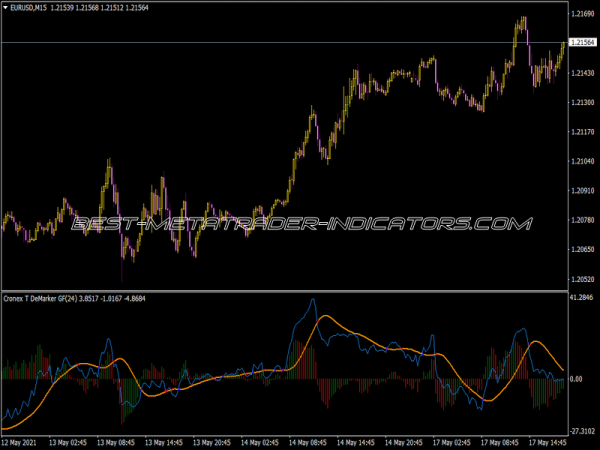This screenshot has height=450, width=600.
Task: Click the triangle arrow beside EURUSD,M15
Action: click(x=5, y=9)
